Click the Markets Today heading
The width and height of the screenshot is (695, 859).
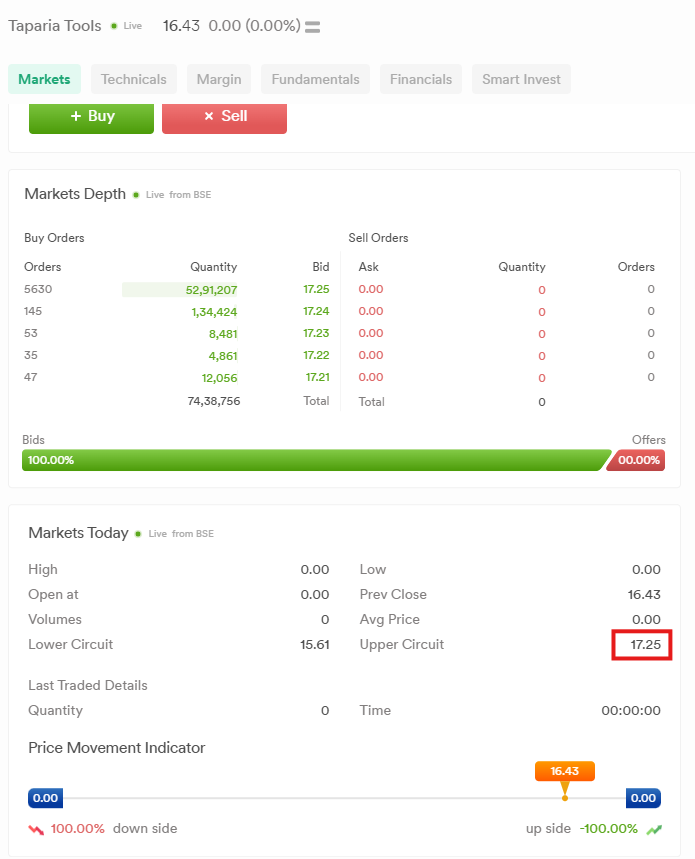(x=78, y=533)
